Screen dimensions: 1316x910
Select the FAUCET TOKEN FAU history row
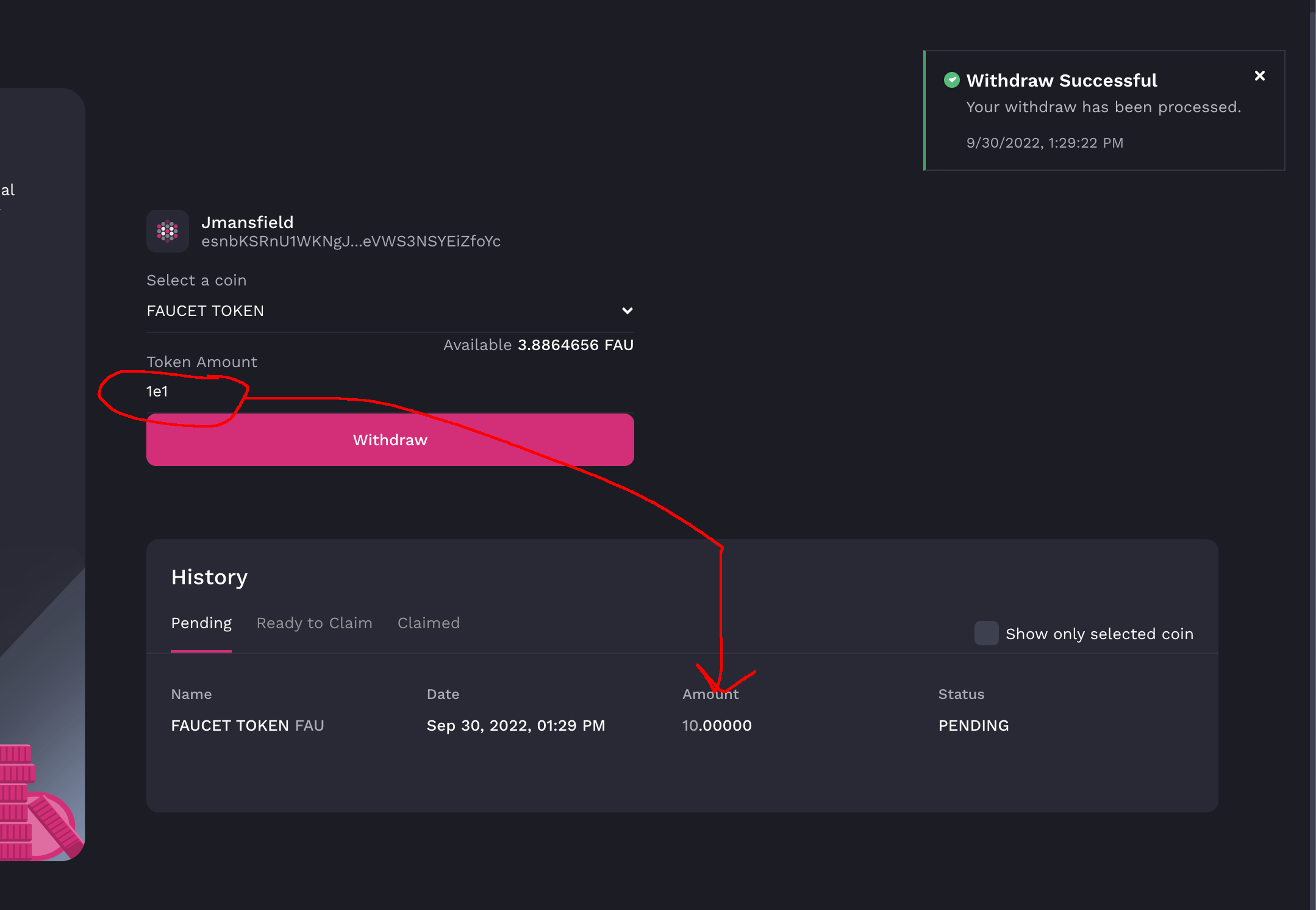click(247, 725)
